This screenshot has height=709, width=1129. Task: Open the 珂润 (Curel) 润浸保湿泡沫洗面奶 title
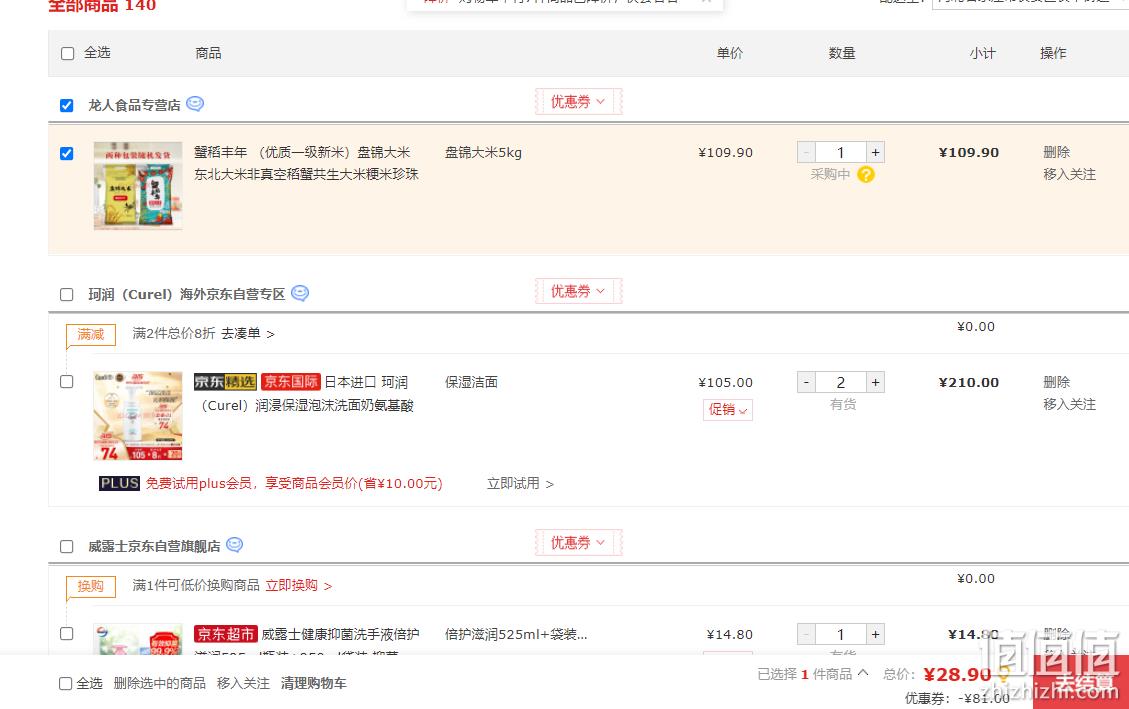(304, 394)
